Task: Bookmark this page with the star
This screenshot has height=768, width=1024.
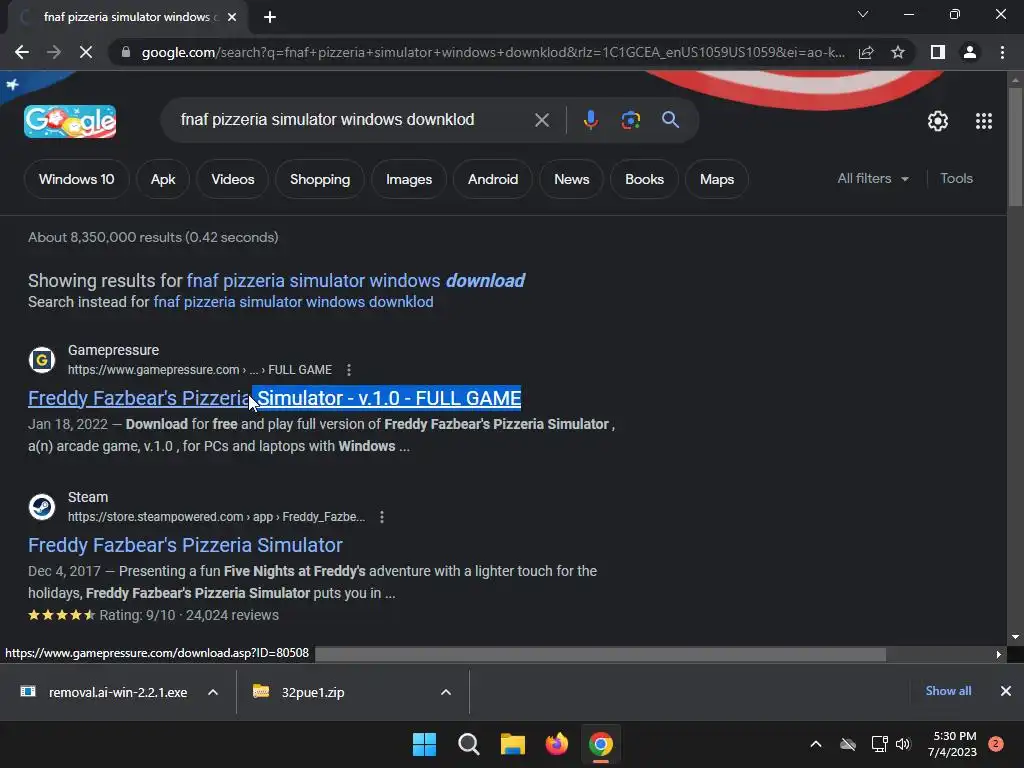Action: point(898,52)
